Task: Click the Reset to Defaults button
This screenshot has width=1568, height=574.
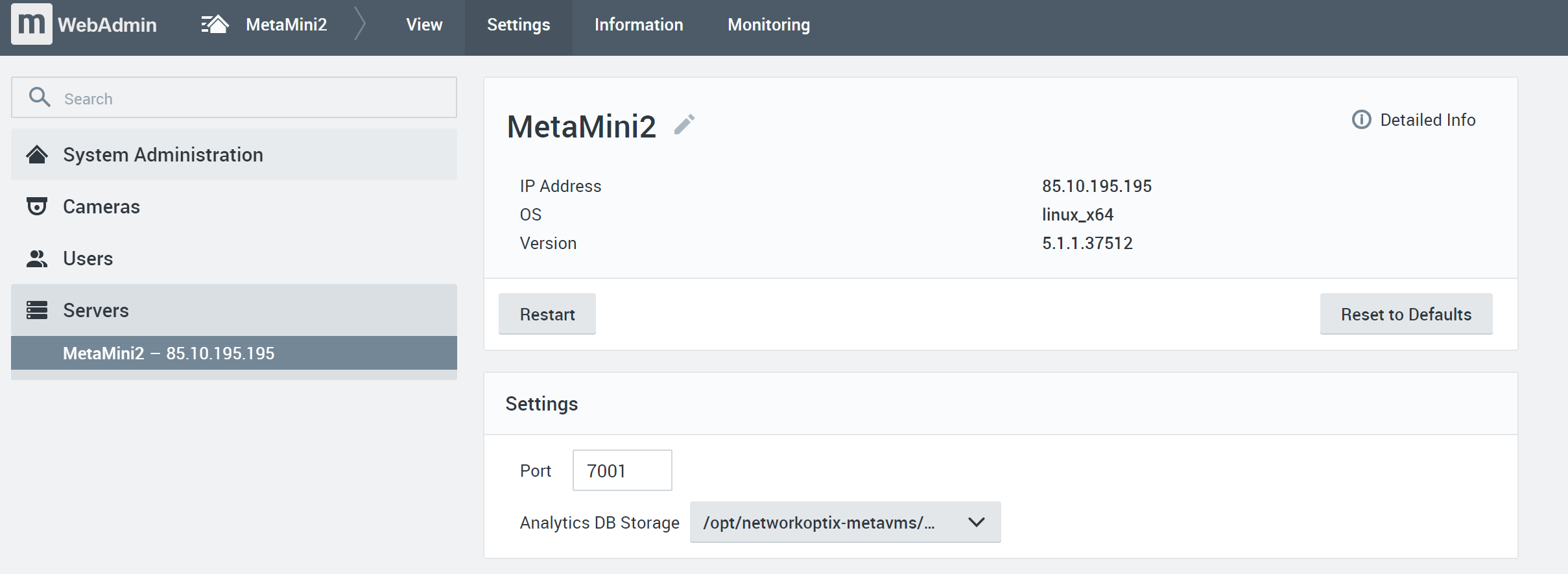Action: coord(1405,315)
